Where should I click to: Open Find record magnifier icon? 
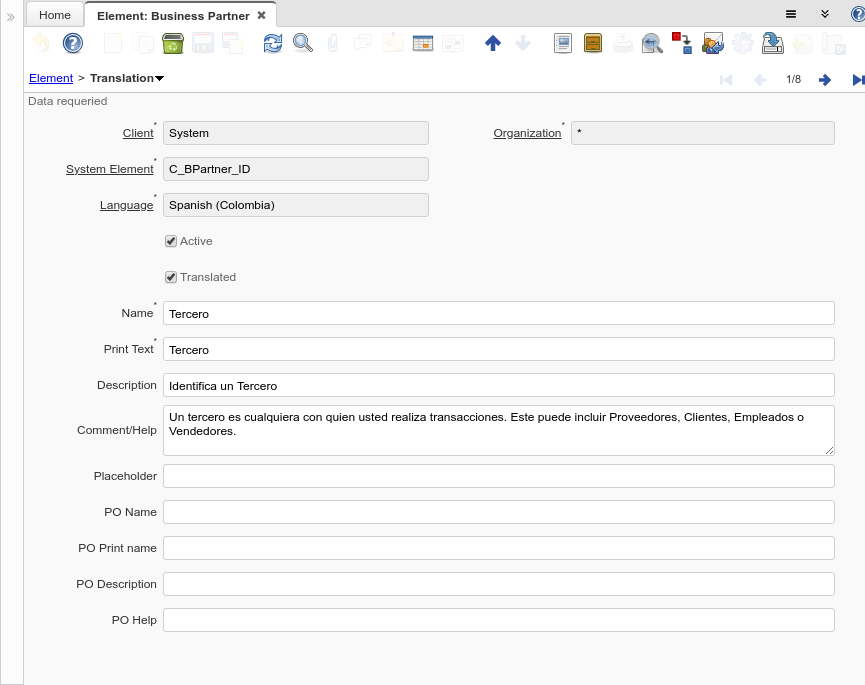point(303,43)
